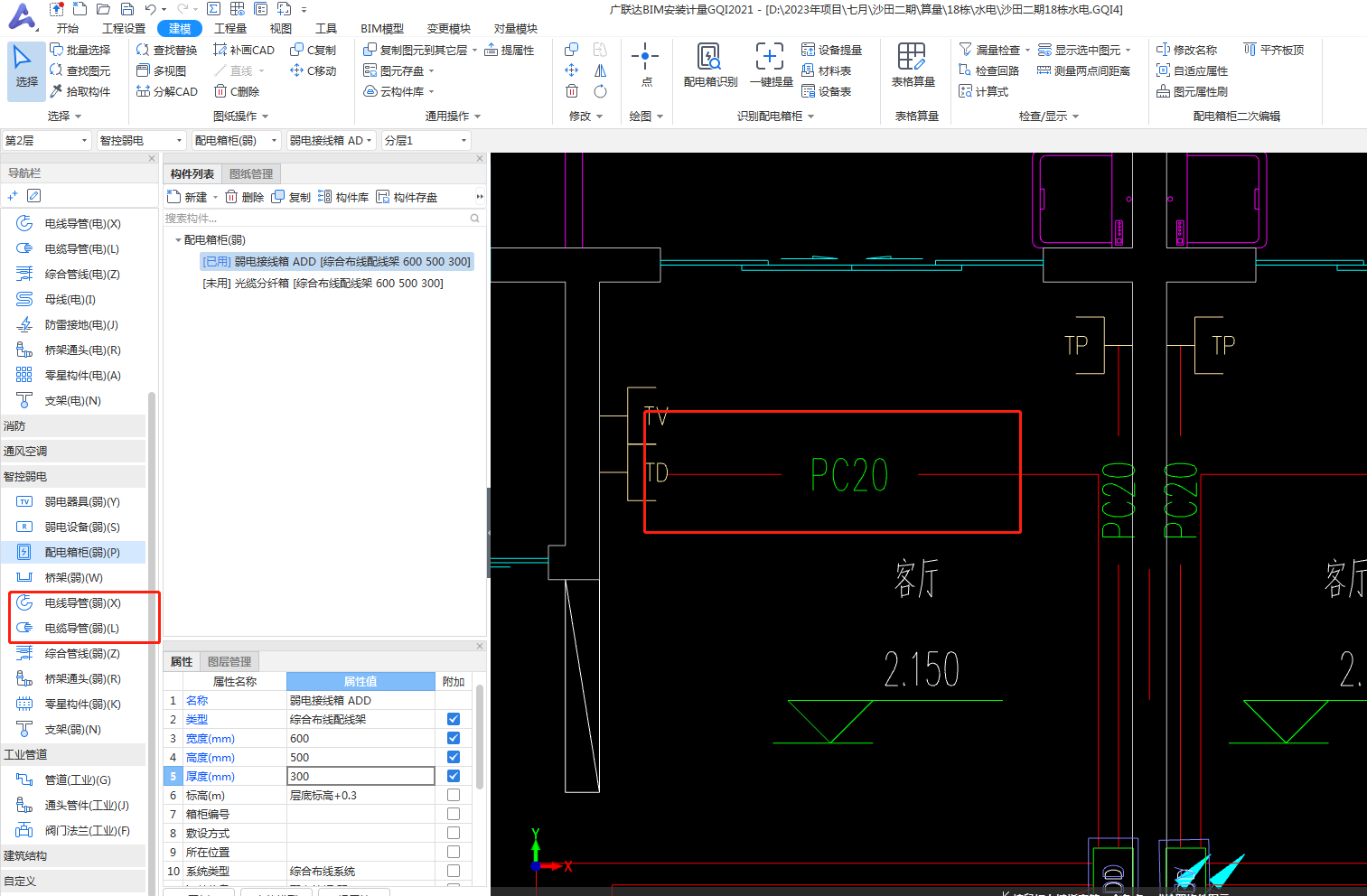Screen dimensions: 1367x896
Task: Click 设备提量 equipment quantity tool
Action: pos(831,50)
